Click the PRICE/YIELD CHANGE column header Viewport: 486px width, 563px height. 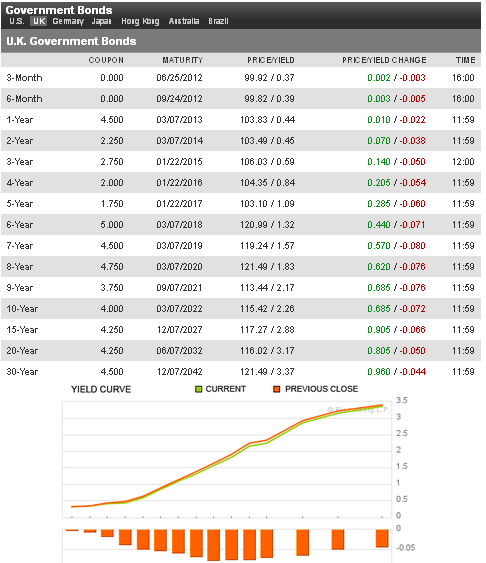click(x=384, y=60)
